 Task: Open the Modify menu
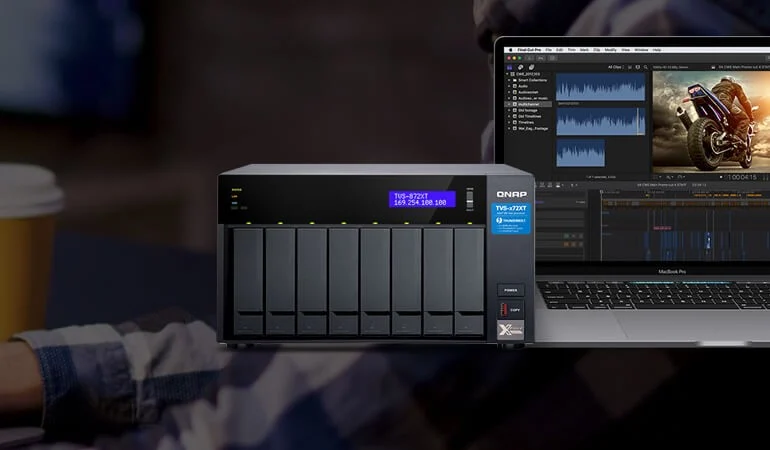click(610, 50)
